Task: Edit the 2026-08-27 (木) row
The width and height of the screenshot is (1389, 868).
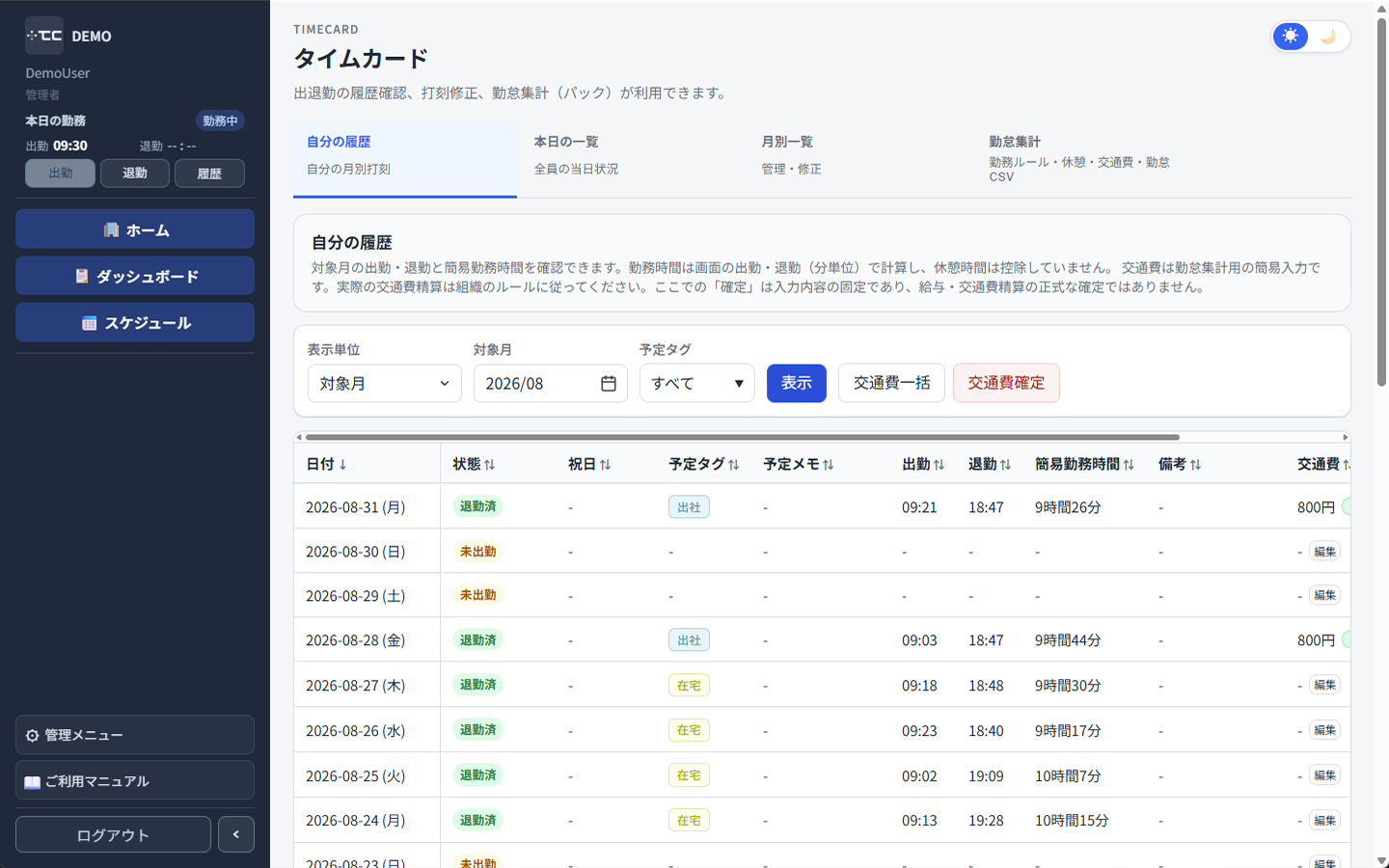Action: 1324,685
